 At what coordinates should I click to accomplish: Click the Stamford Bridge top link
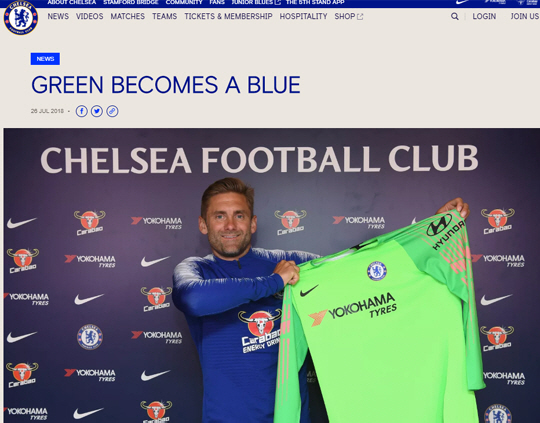click(x=131, y=2)
